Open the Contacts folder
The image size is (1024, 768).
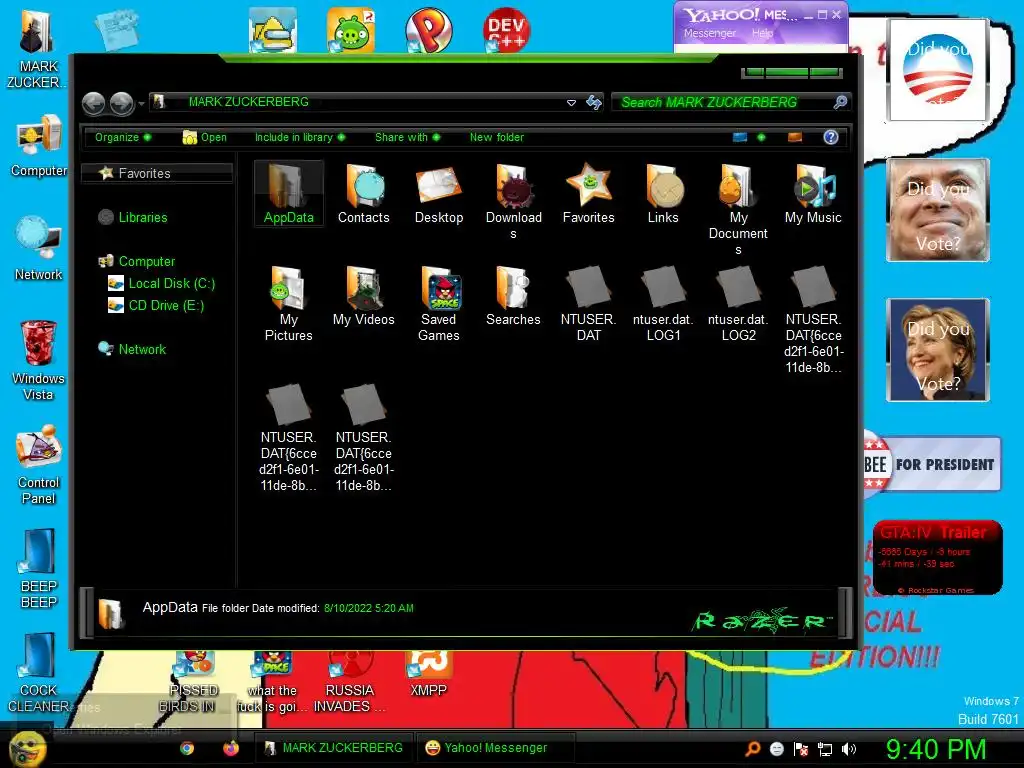click(364, 193)
